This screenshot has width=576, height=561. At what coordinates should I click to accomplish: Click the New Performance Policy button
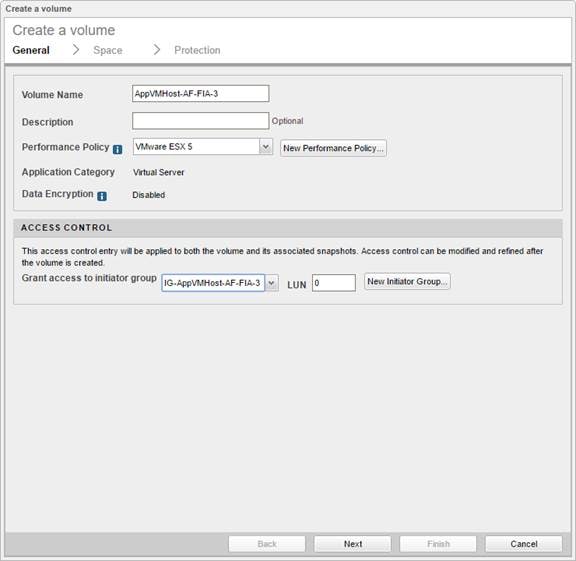(333, 148)
